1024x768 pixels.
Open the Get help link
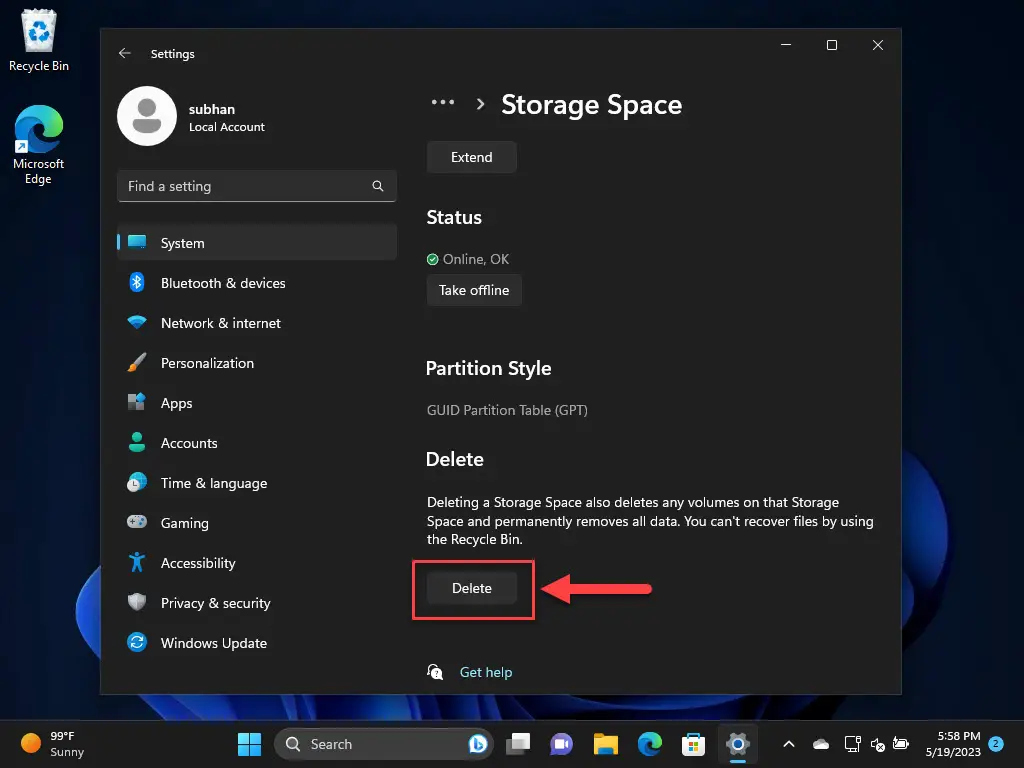click(486, 672)
